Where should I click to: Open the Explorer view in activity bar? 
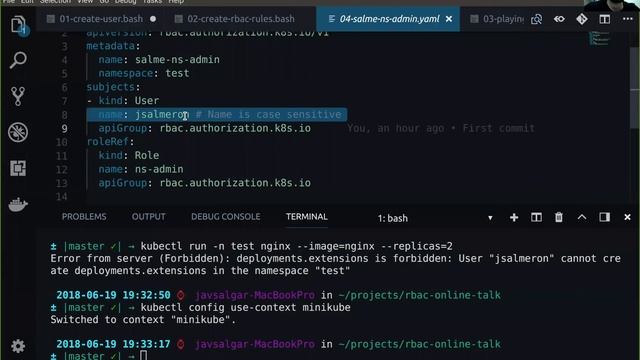pos(18,25)
